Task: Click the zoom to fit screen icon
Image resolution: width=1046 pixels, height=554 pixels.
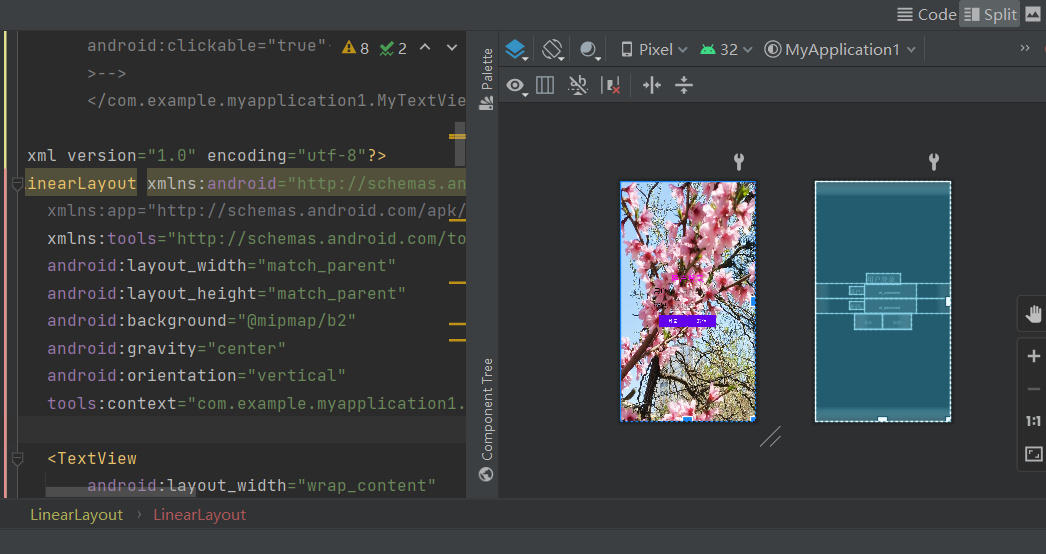Action: [1033, 454]
